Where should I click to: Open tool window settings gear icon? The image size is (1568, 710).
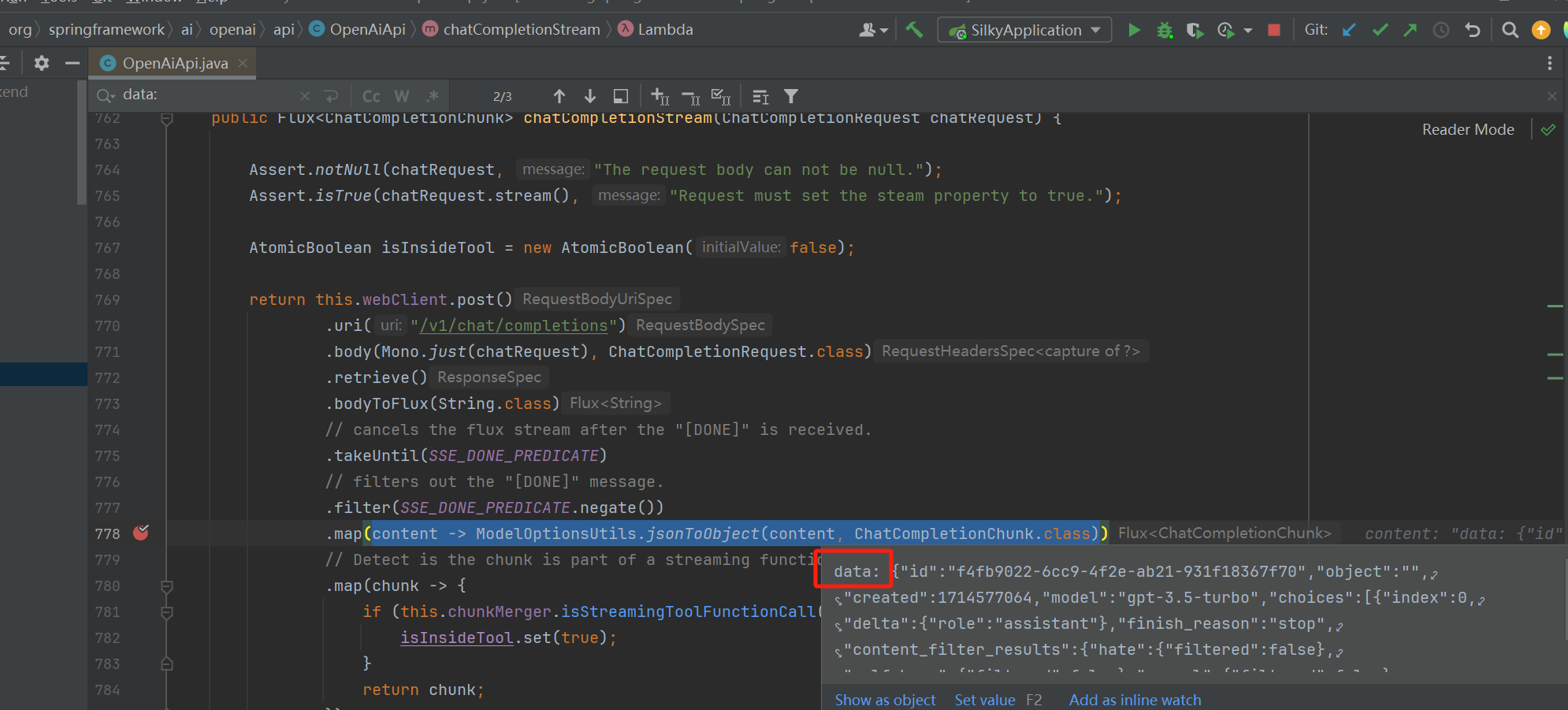coord(42,63)
